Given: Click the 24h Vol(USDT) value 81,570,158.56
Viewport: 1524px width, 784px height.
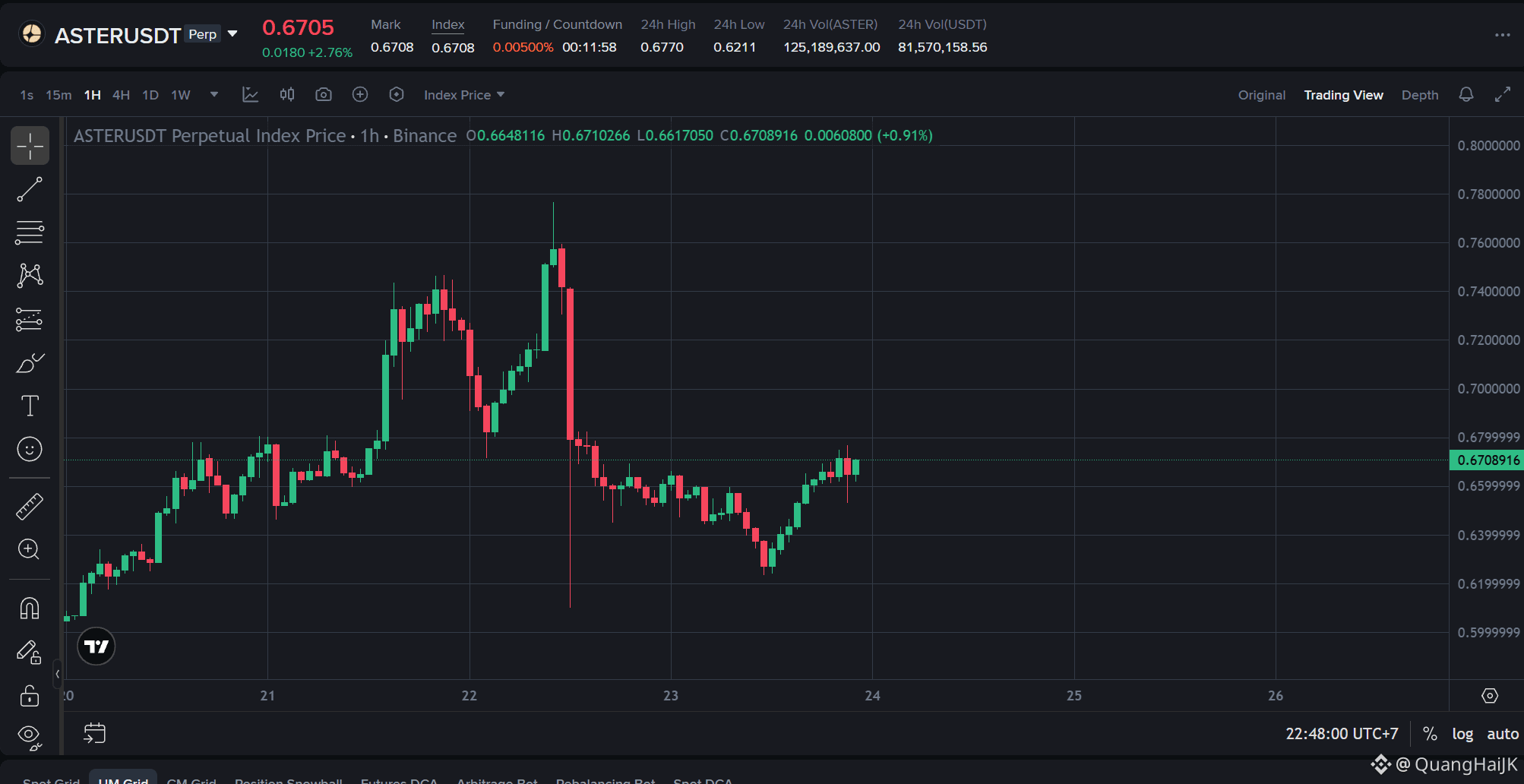Looking at the screenshot, I should 943,47.
